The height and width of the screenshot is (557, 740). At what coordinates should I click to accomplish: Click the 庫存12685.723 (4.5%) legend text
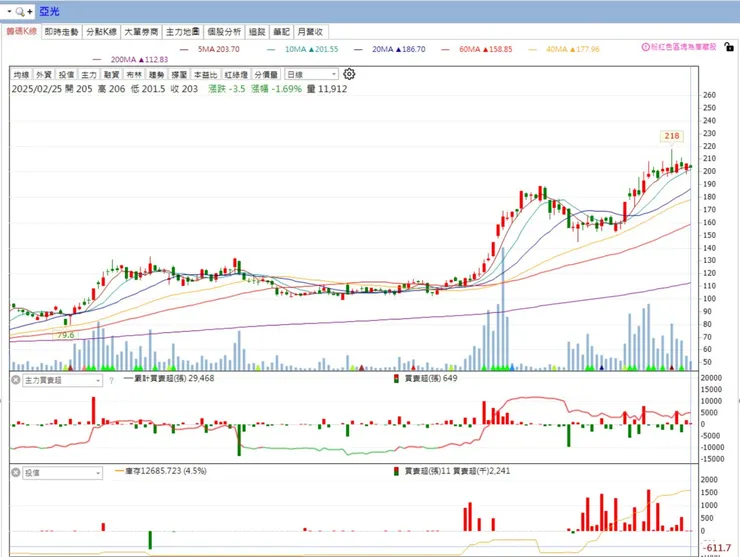click(166, 471)
